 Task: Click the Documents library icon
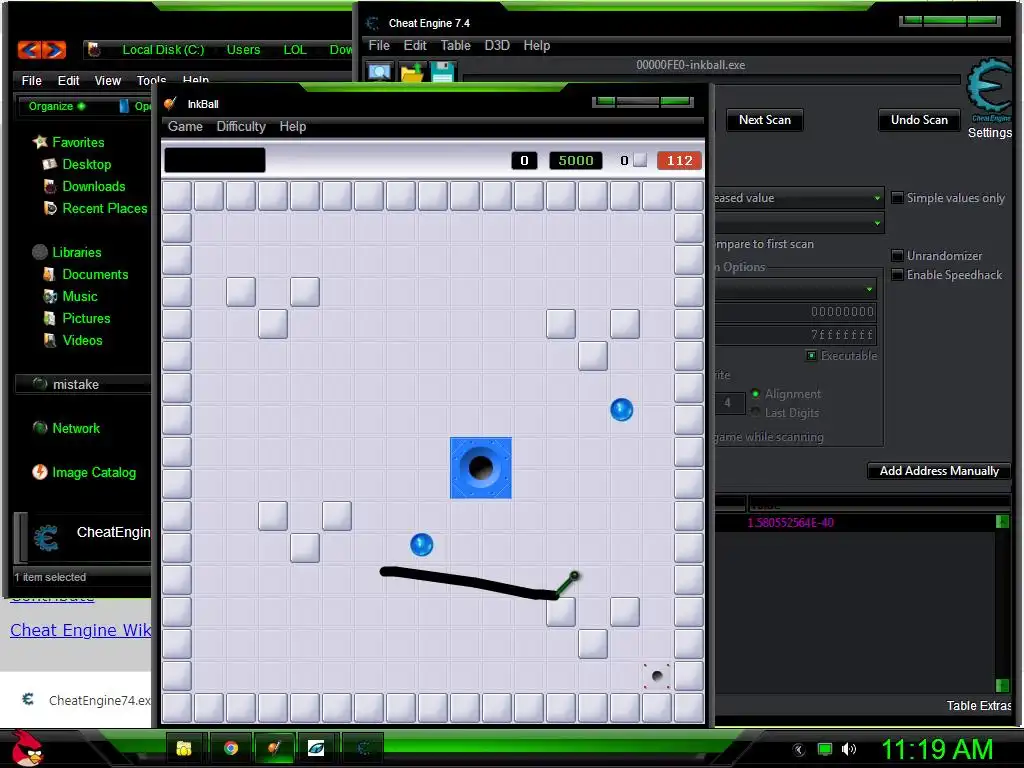click(50, 274)
